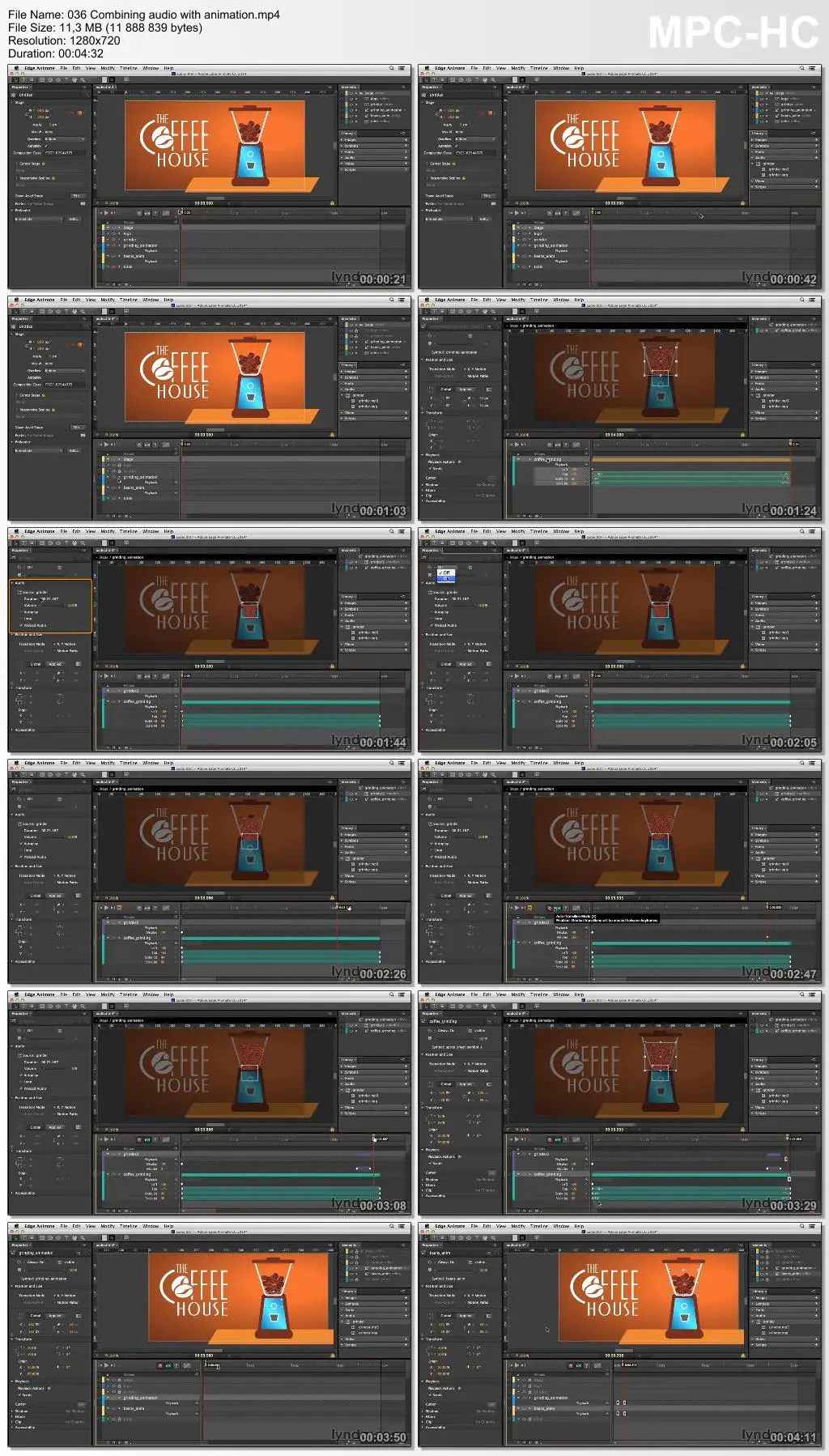Image resolution: width=829 pixels, height=1456 pixels.
Task: Open the Window menu in the 00:02:05 frame
Action: tap(561, 531)
